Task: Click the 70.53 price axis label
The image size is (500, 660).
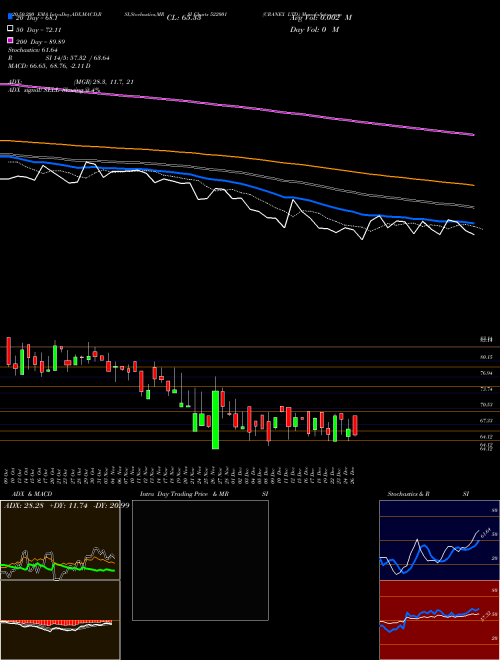Action: click(x=486, y=405)
